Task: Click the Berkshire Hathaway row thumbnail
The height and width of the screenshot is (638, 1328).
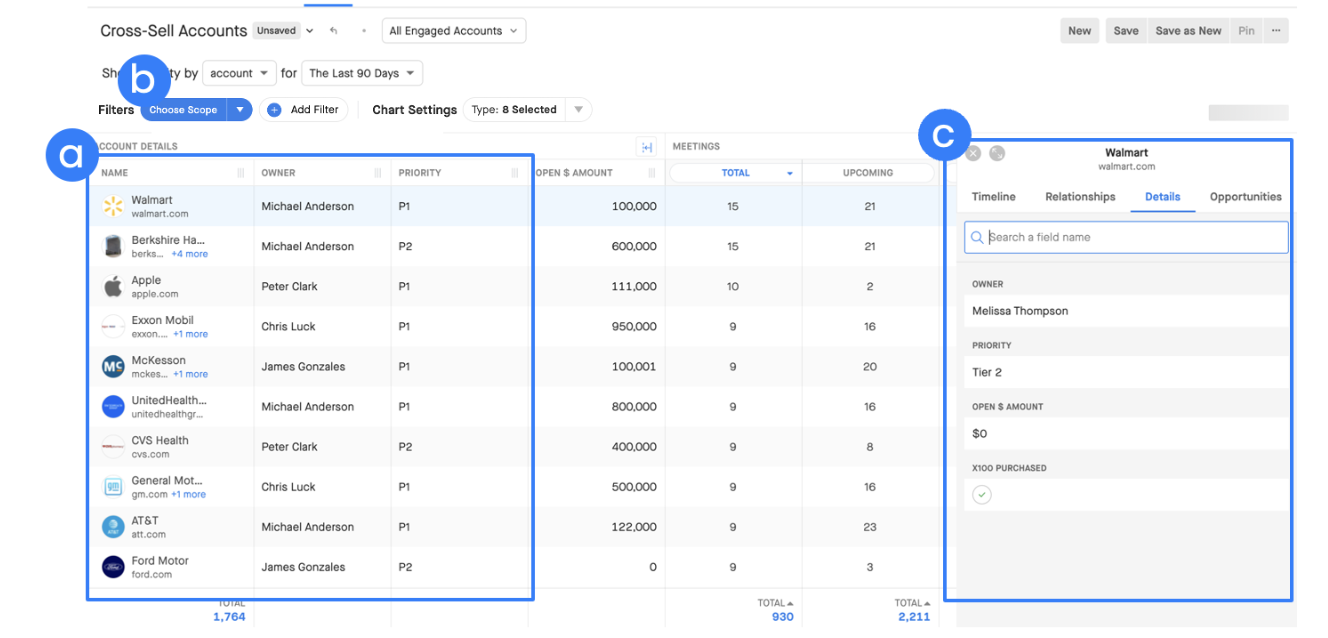Action: point(113,246)
